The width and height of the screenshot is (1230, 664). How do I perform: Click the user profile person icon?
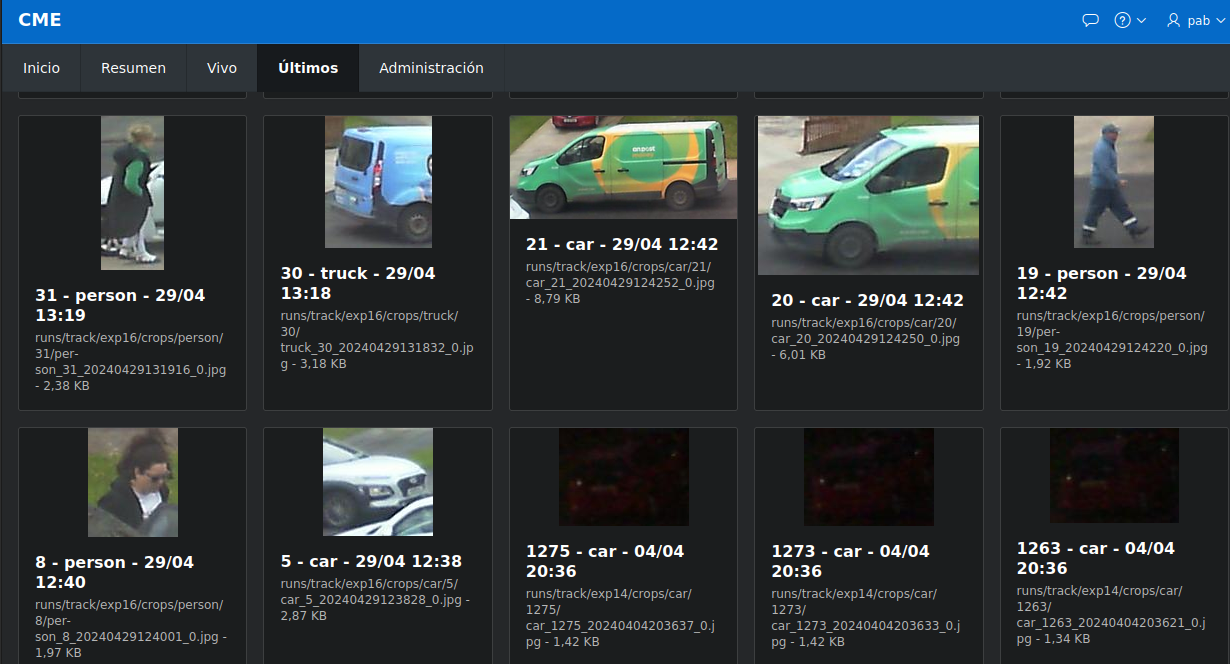click(x=1172, y=20)
